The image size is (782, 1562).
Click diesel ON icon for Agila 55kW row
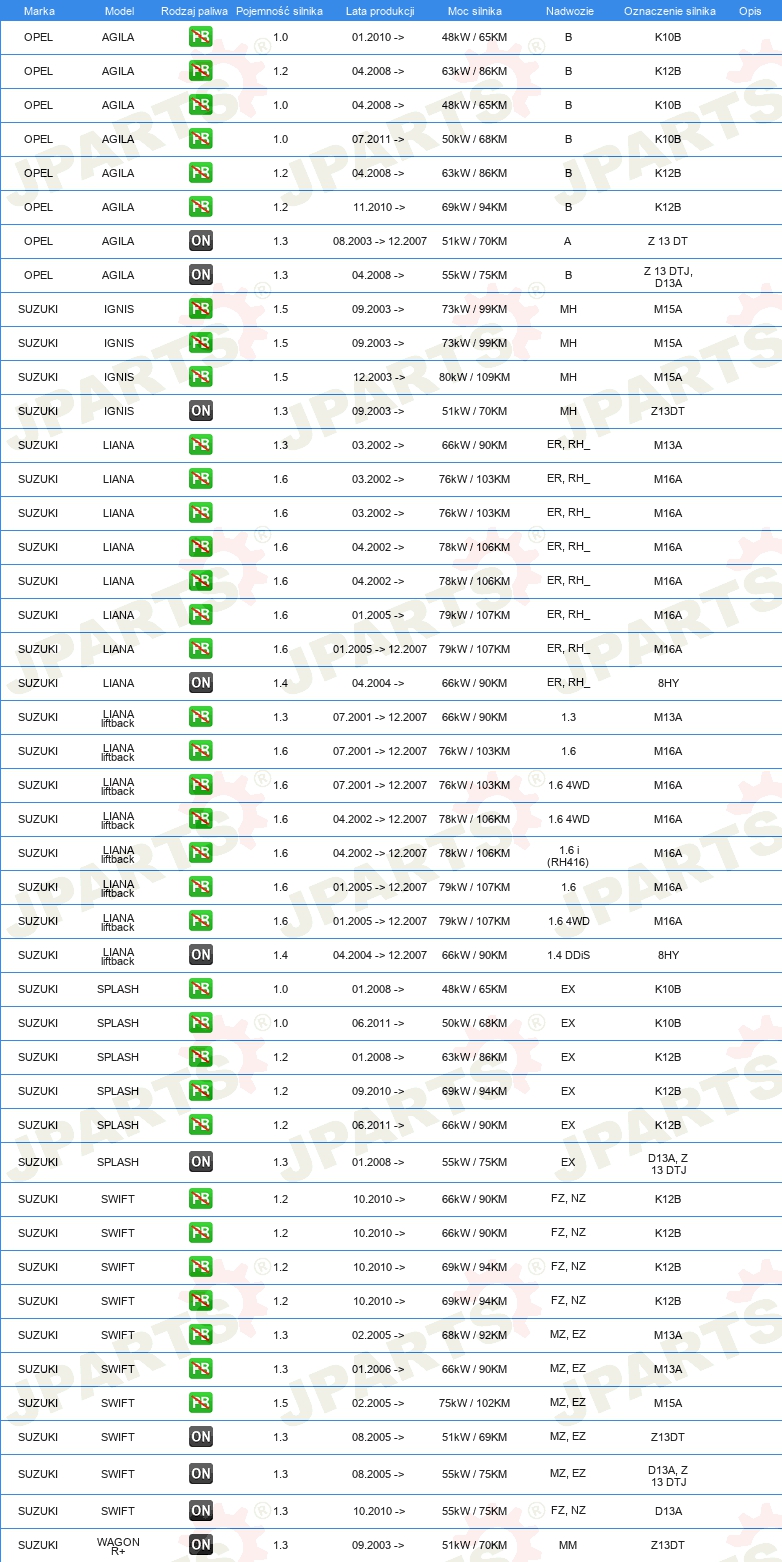201,275
